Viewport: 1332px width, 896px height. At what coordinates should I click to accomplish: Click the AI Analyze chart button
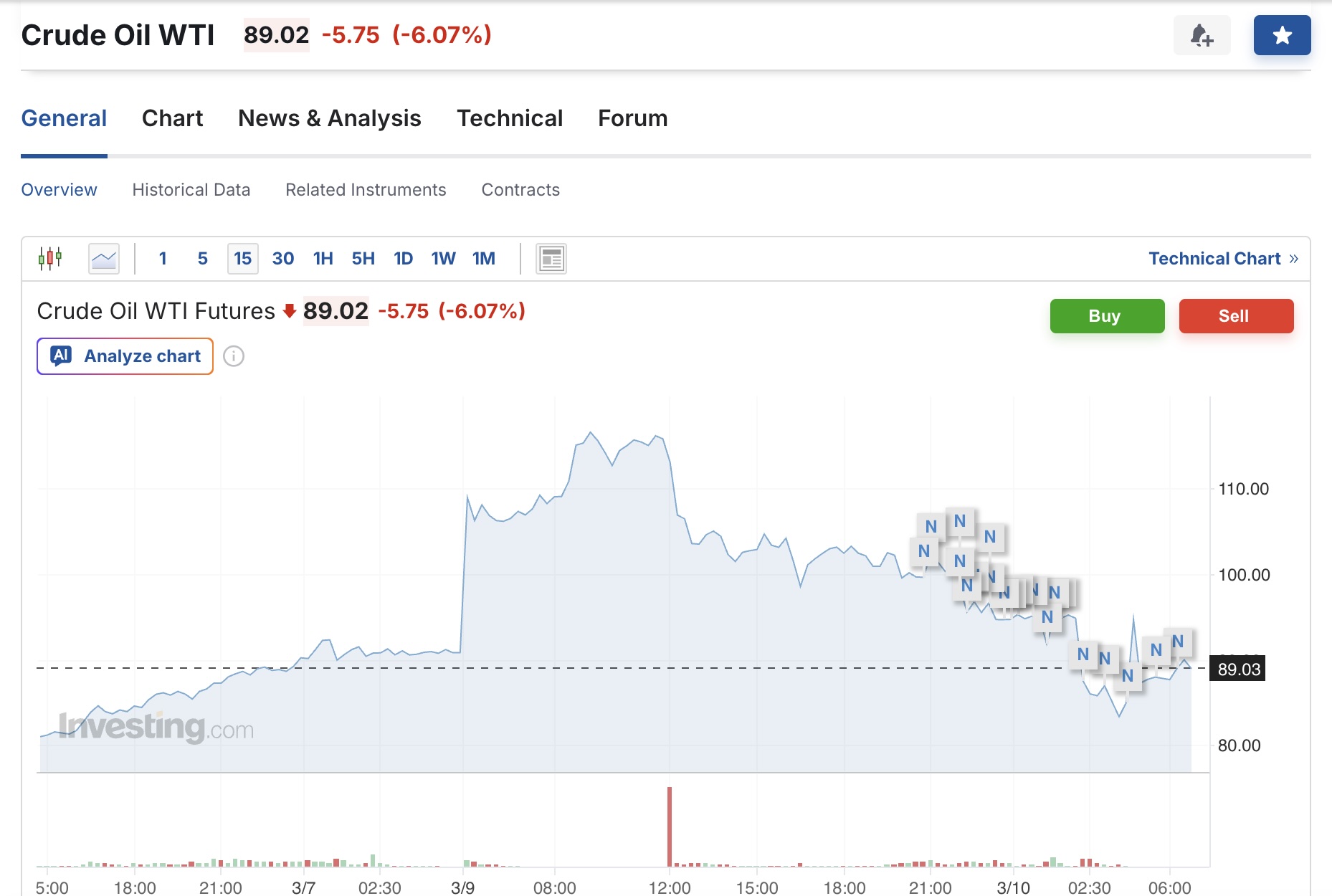click(x=125, y=356)
